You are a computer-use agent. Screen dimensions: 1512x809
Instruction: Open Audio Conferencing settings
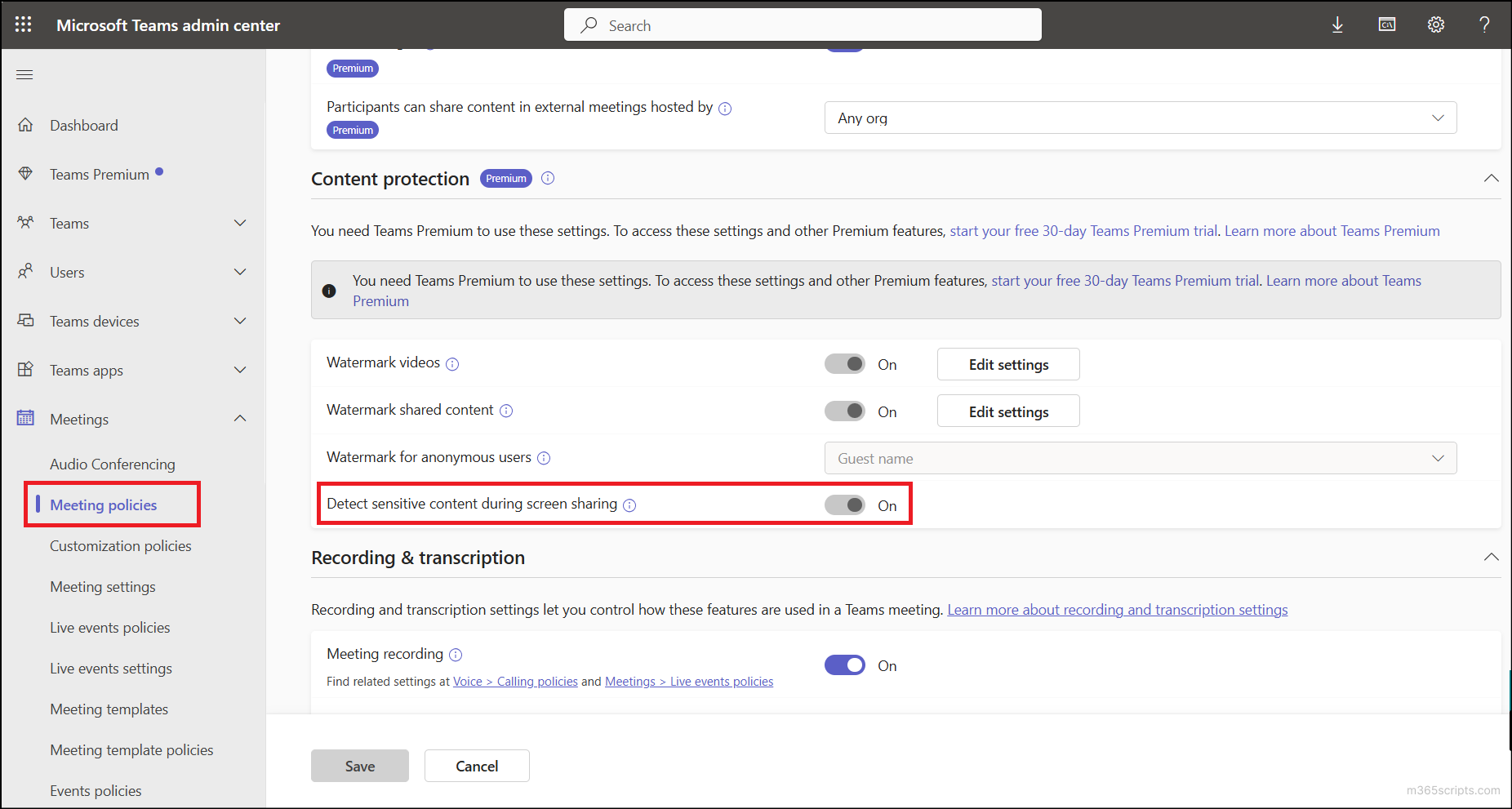click(x=112, y=464)
